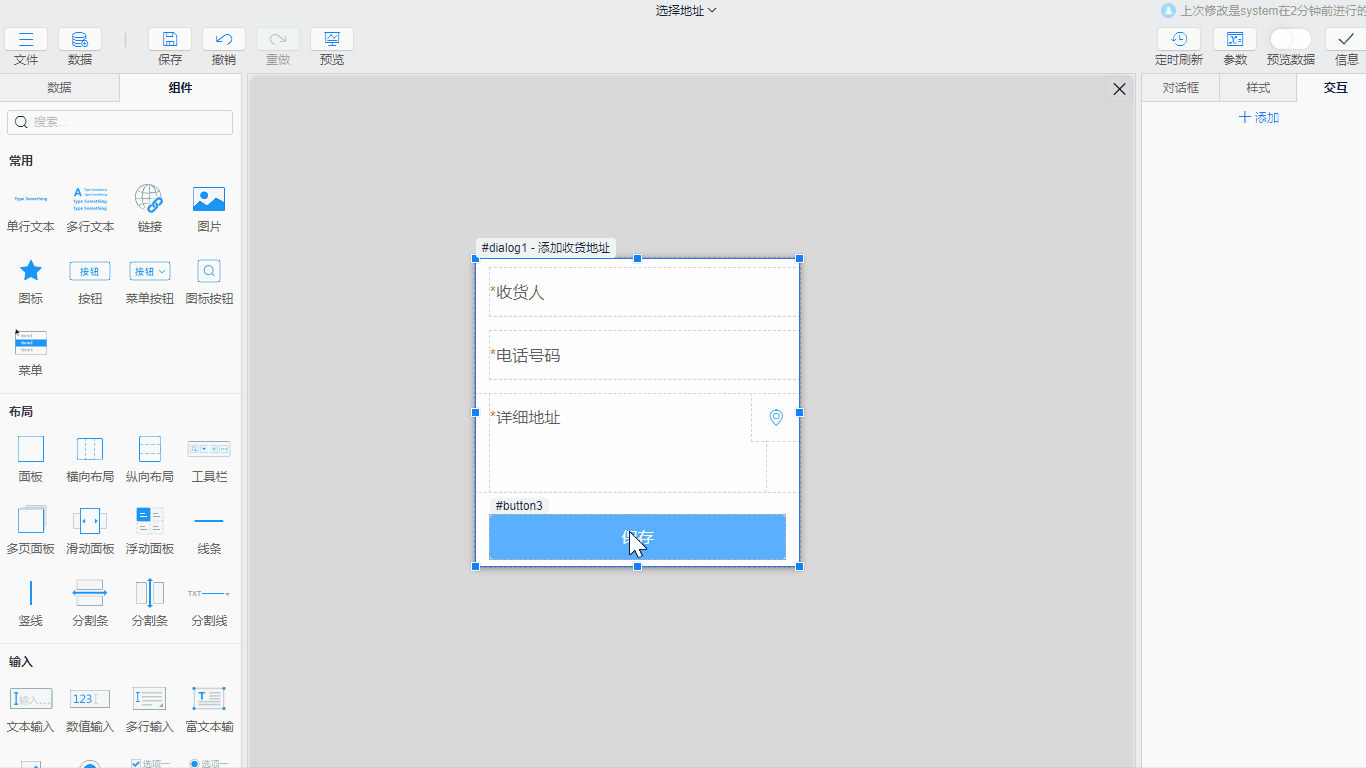Close the dialog canvas with X

(x=1119, y=90)
